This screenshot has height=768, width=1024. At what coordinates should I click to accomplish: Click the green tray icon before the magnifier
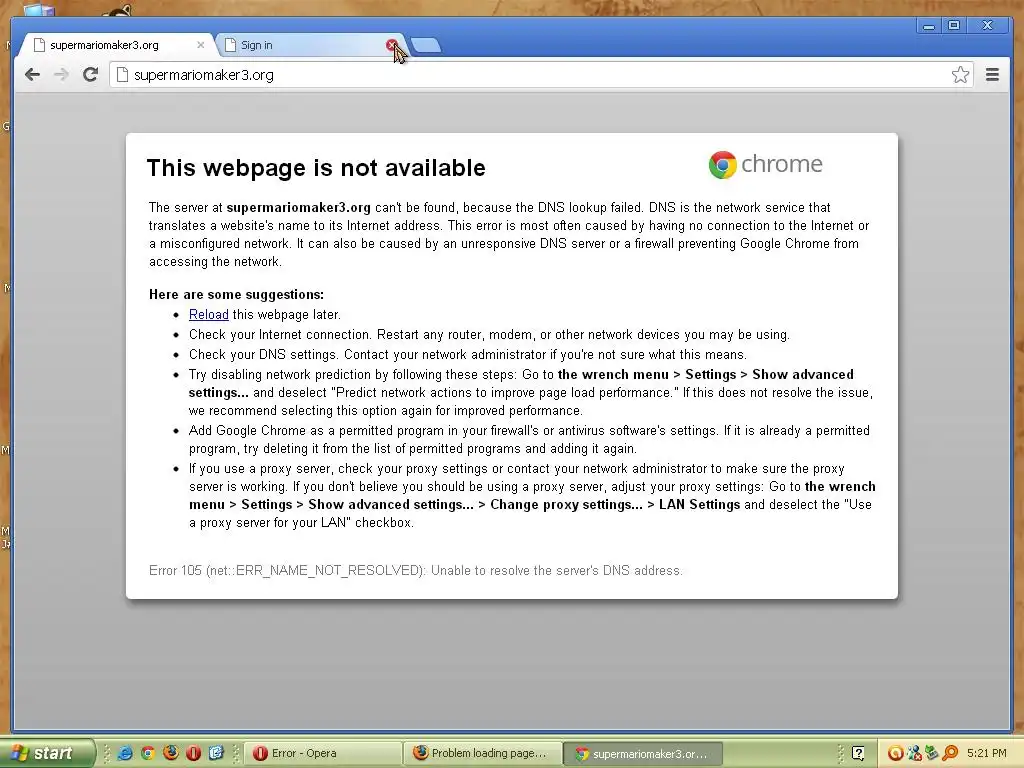tap(932, 754)
